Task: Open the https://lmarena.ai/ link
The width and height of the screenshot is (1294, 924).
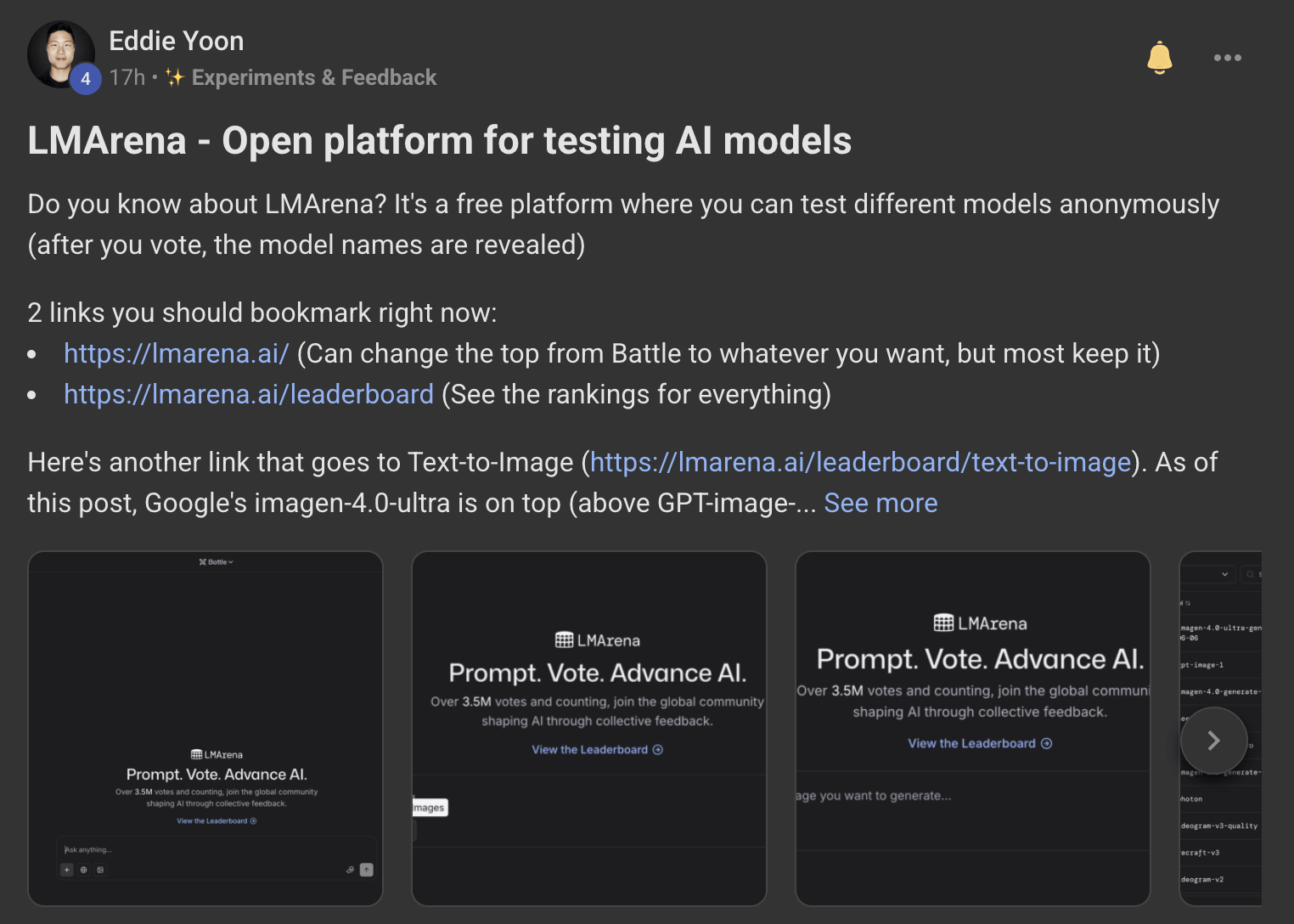Action: (x=177, y=353)
